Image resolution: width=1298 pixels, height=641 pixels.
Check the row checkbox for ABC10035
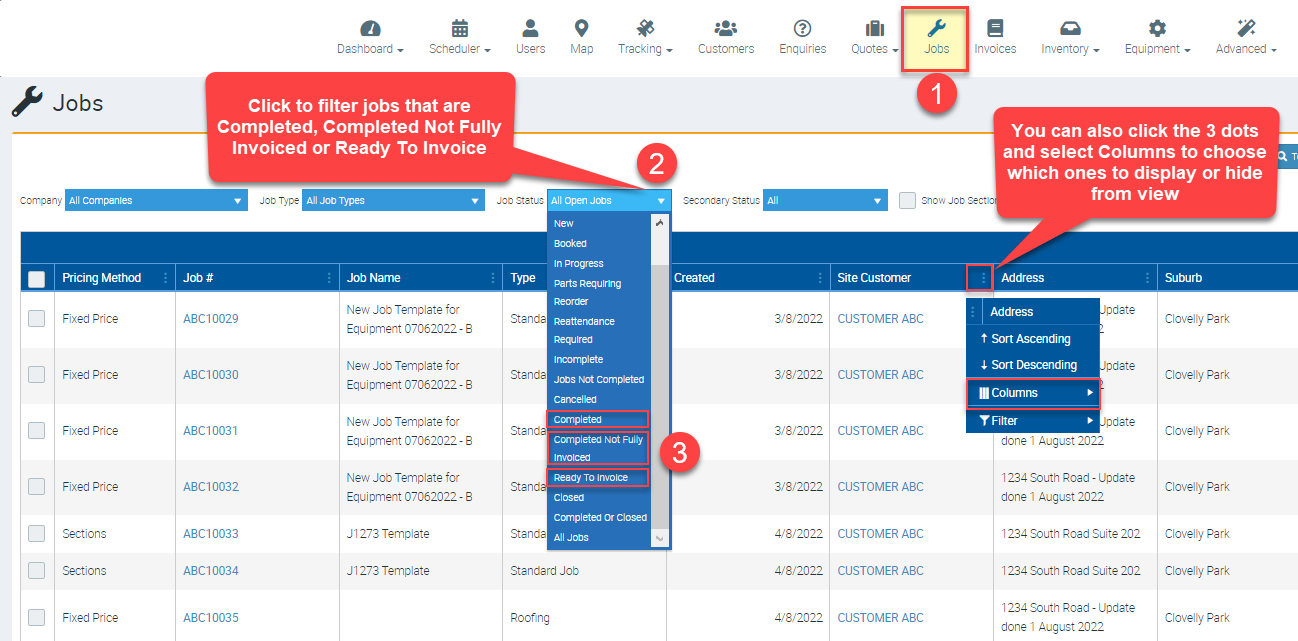[36, 617]
